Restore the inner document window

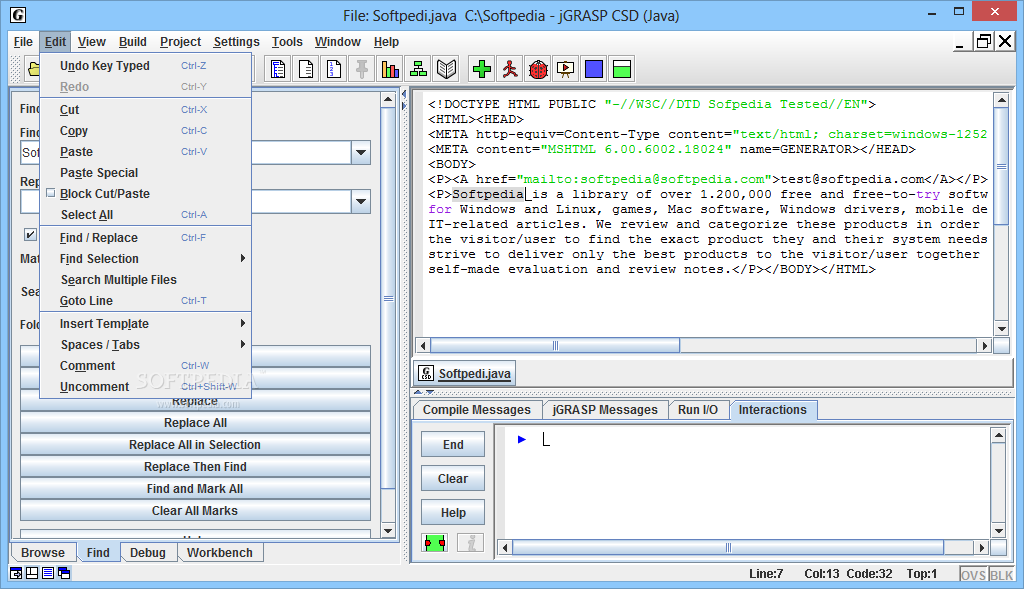click(983, 42)
